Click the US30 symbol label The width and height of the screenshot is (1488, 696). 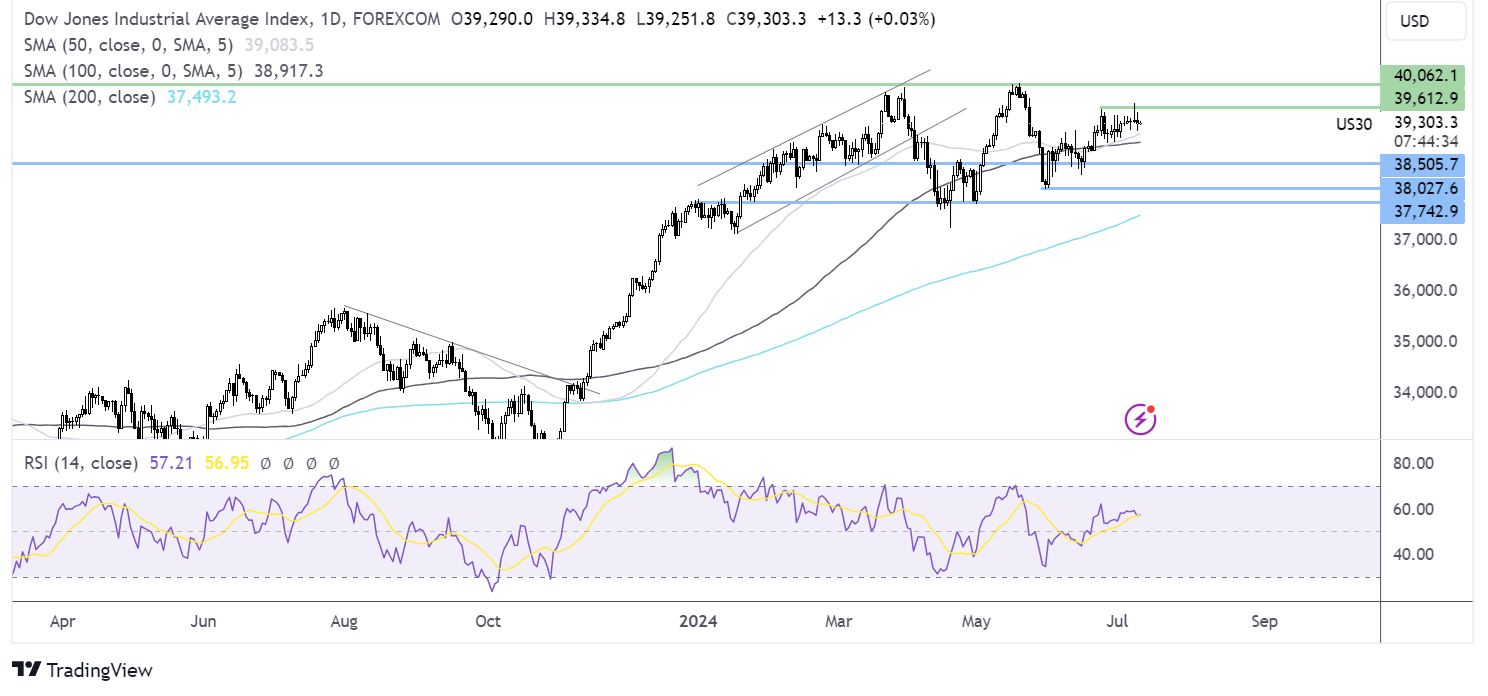coord(1354,124)
